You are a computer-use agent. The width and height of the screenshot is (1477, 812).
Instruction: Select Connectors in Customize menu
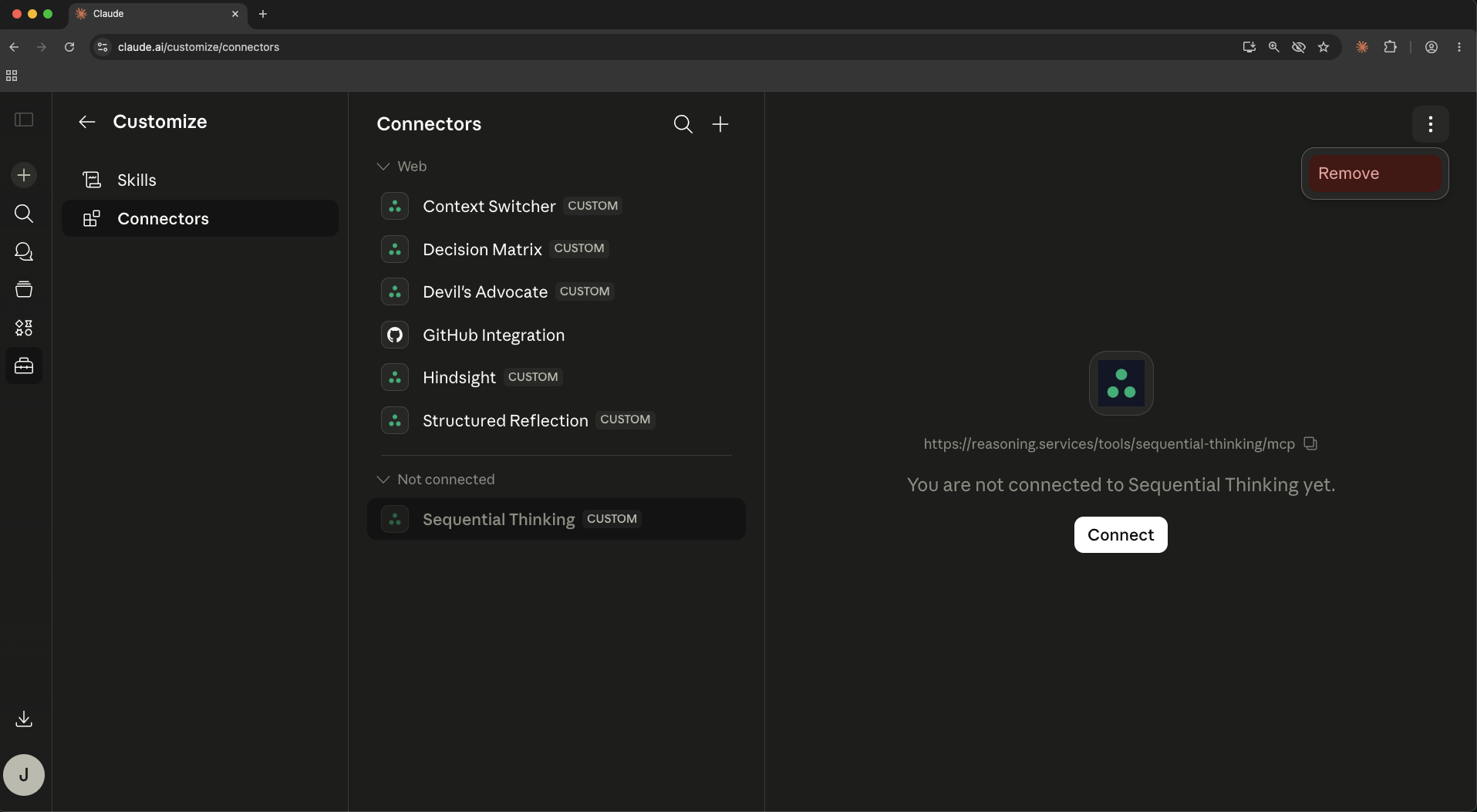click(200, 218)
